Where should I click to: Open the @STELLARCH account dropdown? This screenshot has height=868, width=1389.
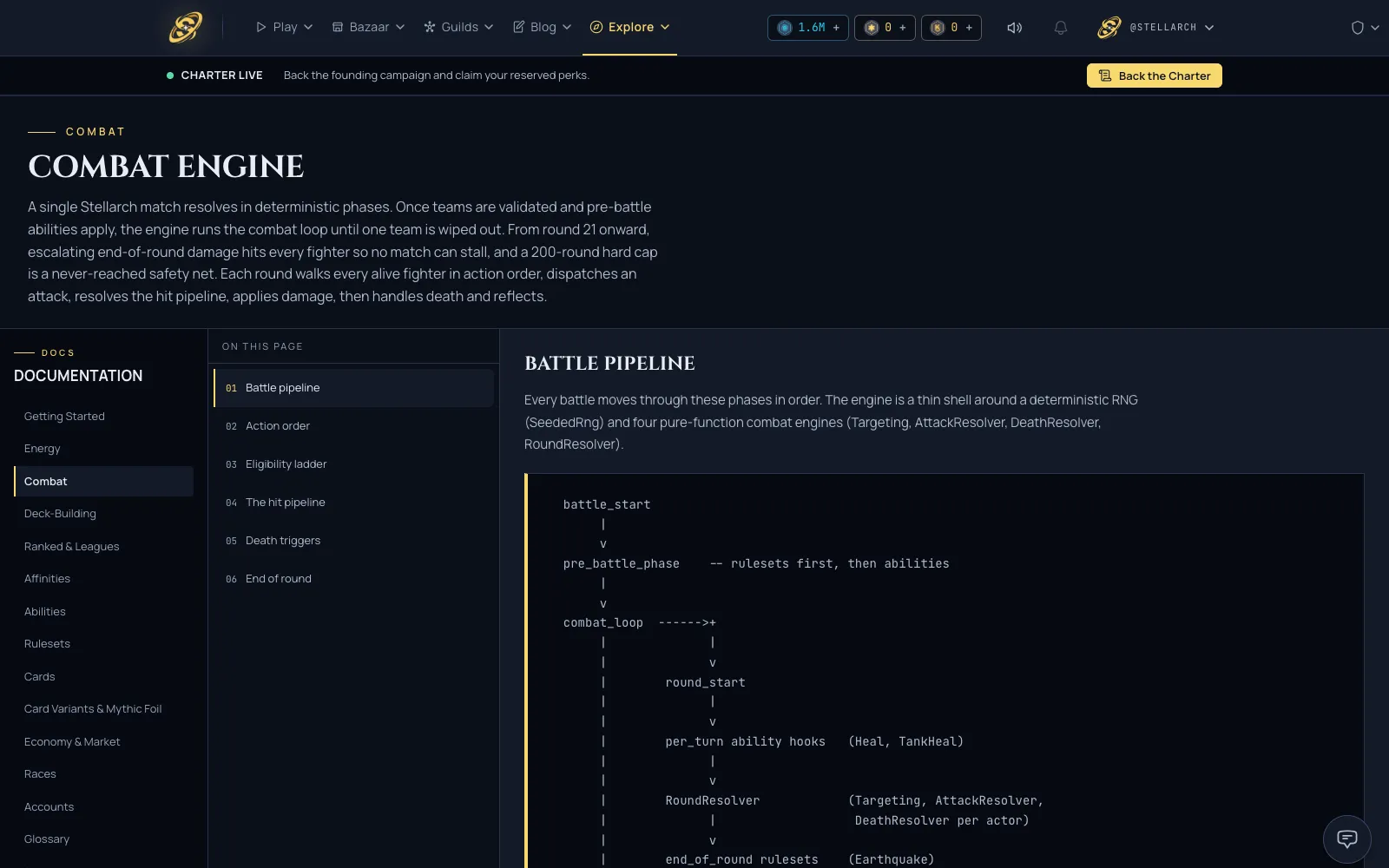pyautogui.click(x=1155, y=28)
